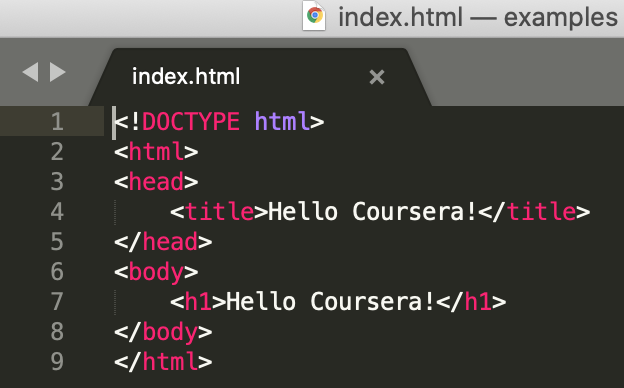Click the purple 'html' word on line 1
Viewport: 624px width, 388px height.
click(282, 121)
